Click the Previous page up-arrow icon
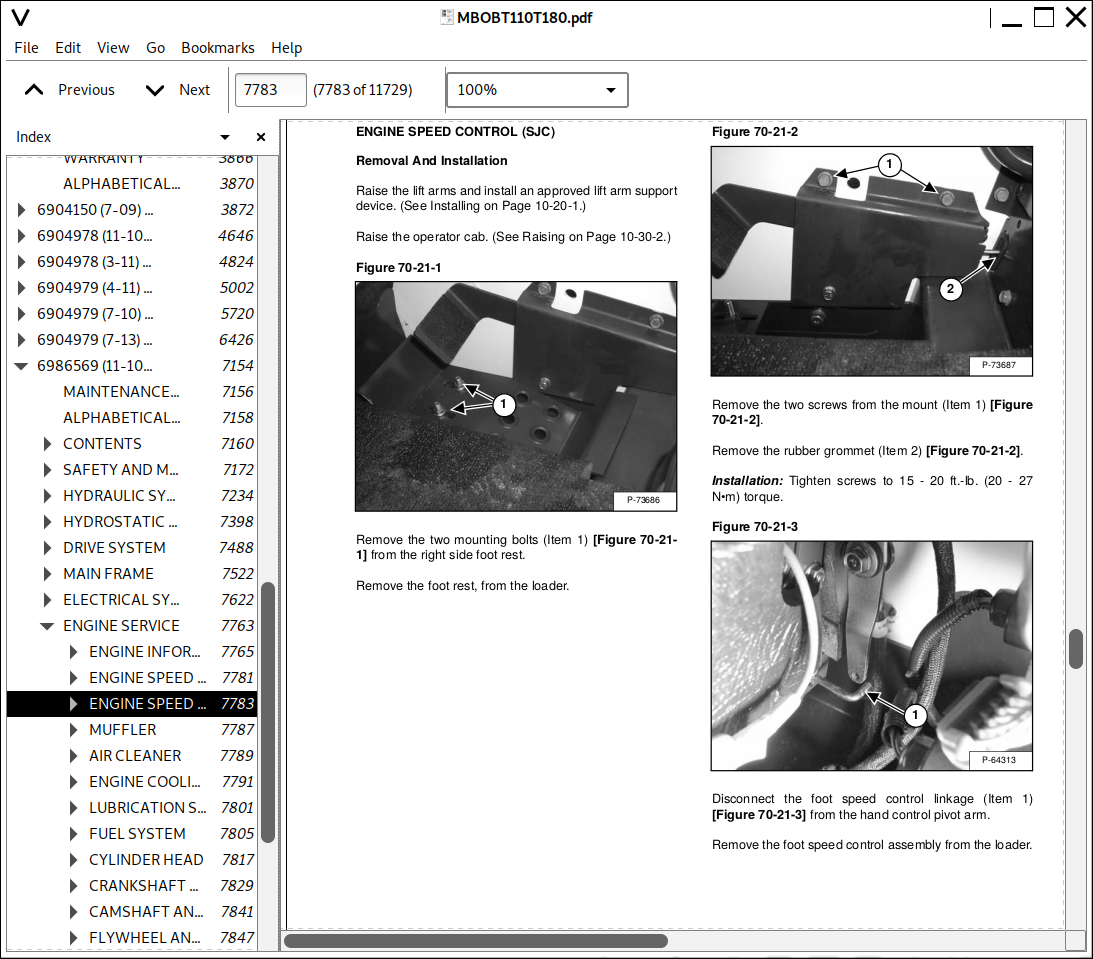The image size is (1093, 959). pos(34,90)
